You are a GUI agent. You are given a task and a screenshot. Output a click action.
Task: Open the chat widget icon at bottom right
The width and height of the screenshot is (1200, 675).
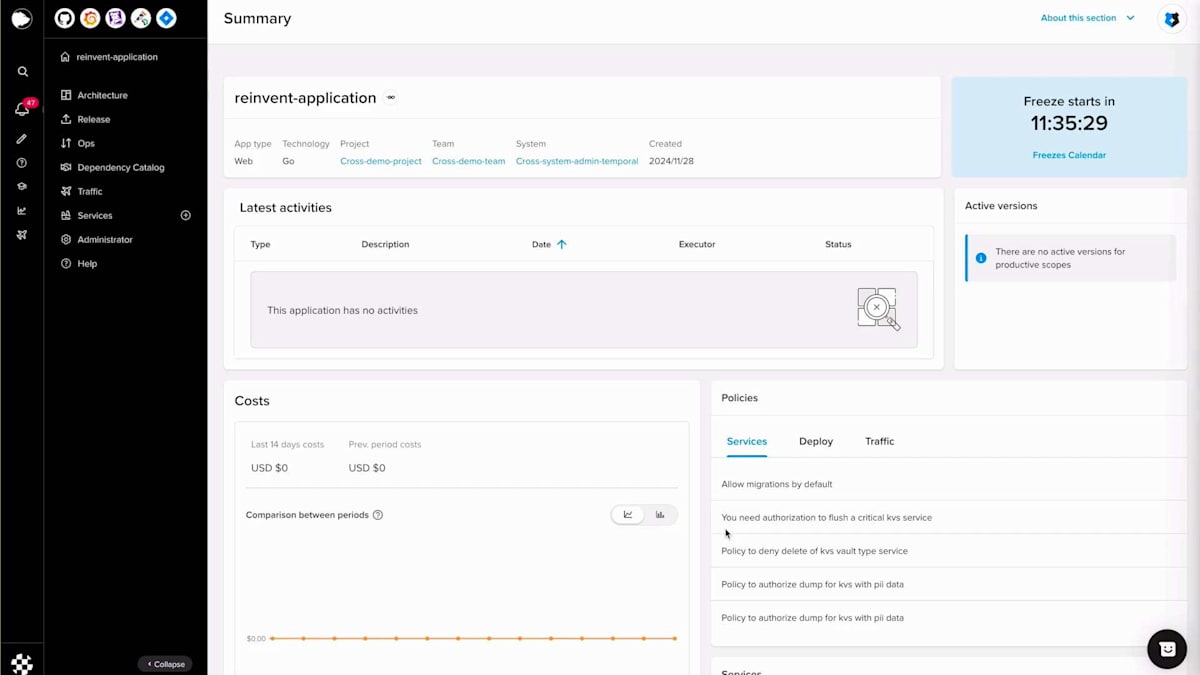click(1167, 649)
